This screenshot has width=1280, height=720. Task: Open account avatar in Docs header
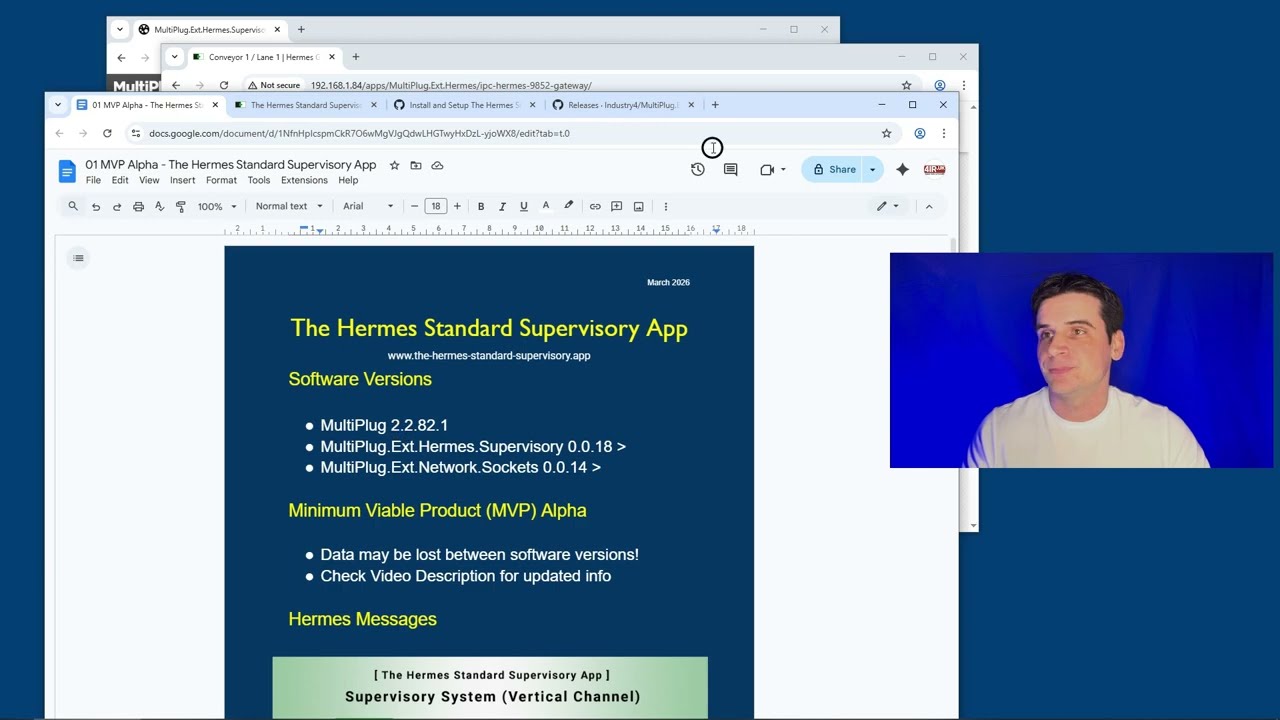(x=935, y=170)
